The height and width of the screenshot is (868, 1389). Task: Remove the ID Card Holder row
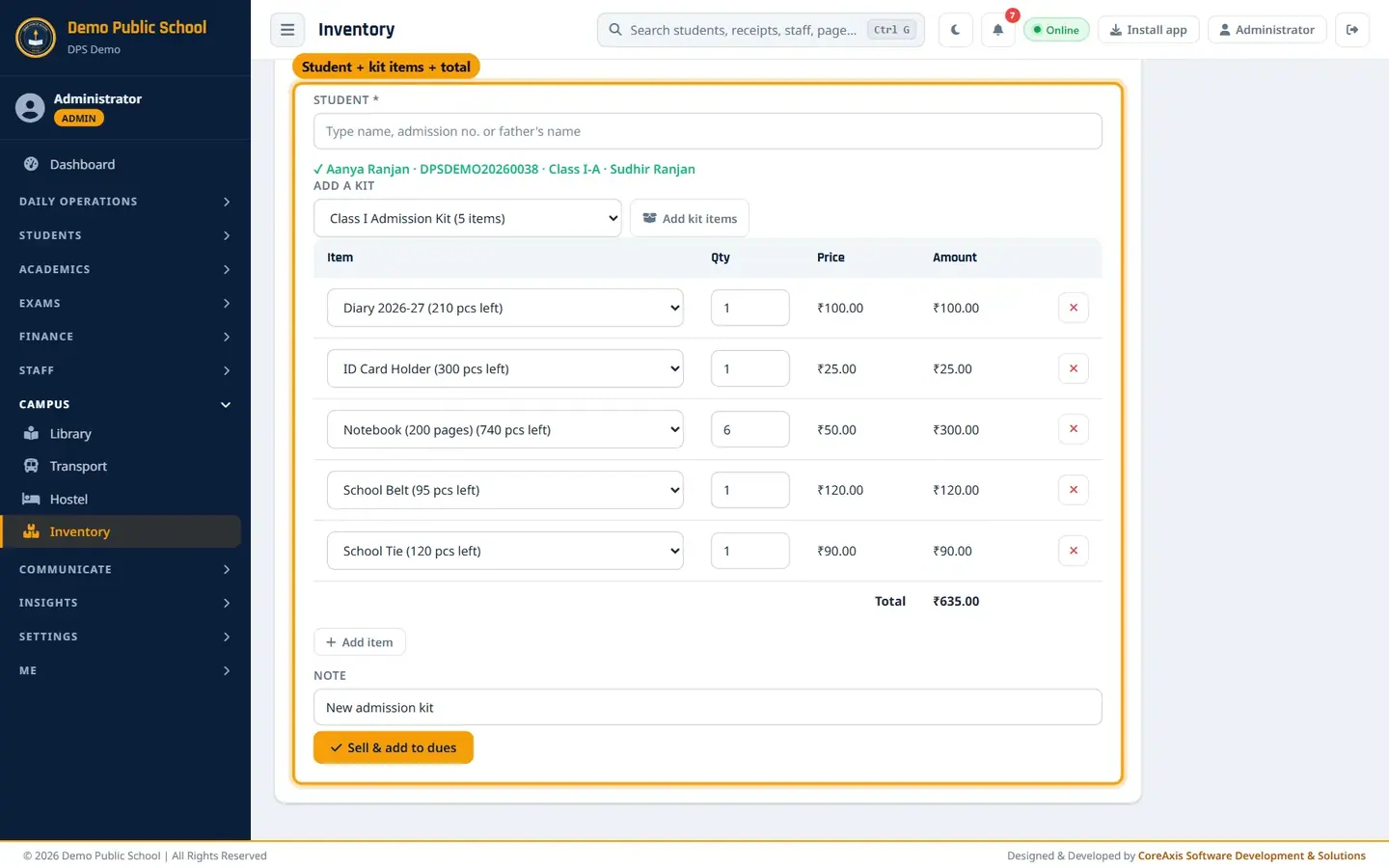coord(1074,368)
